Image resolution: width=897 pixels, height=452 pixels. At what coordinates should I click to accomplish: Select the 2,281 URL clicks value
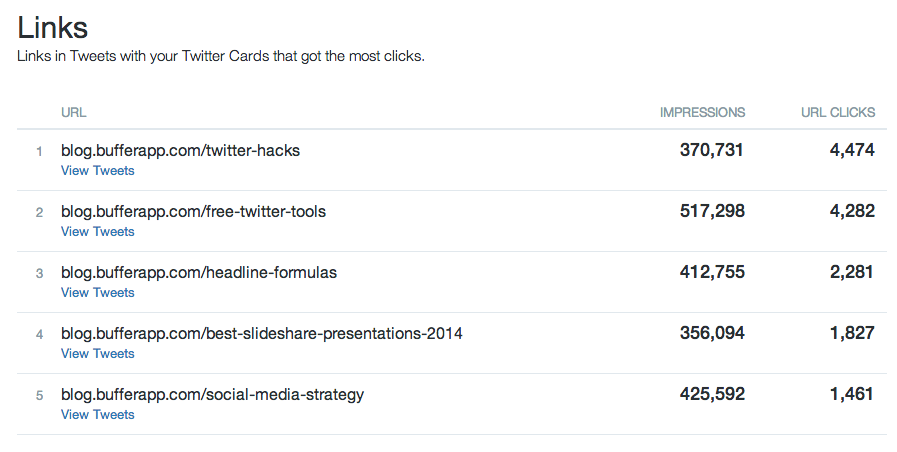[852, 272]
